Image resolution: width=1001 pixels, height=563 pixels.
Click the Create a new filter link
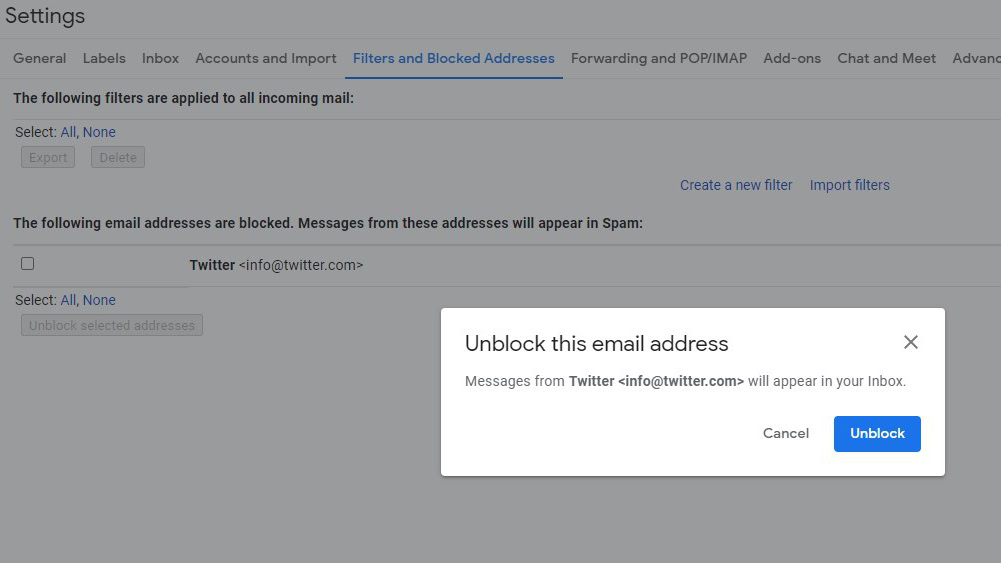click(736, 185)
